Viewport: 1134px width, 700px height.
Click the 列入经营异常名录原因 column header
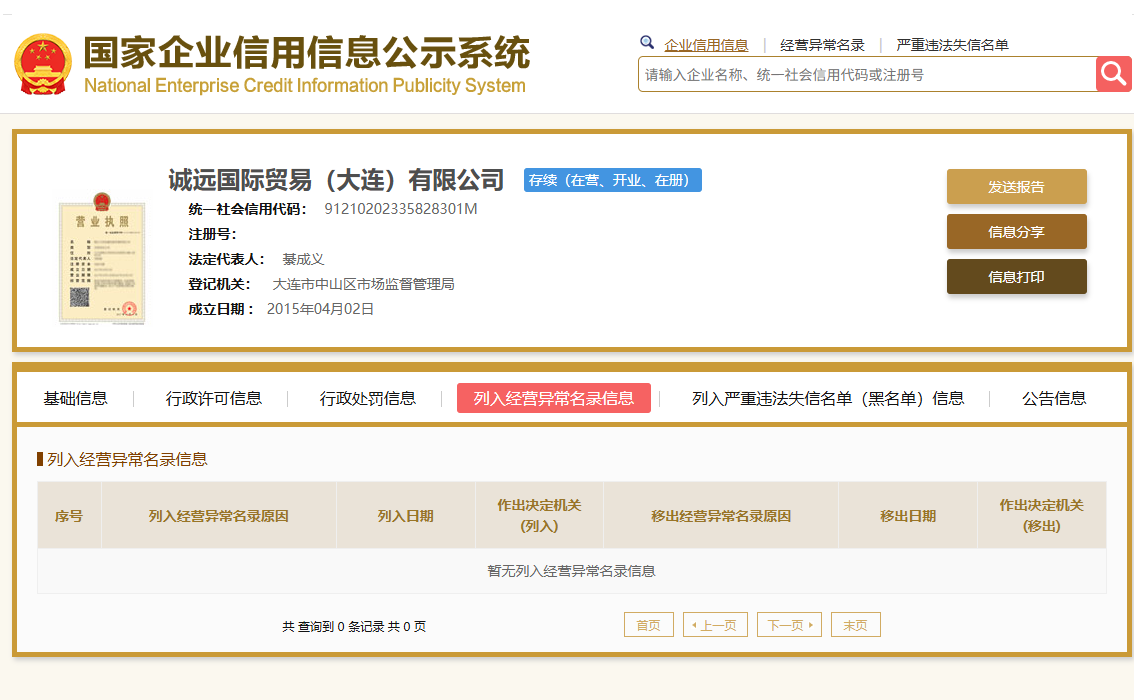point(218,516)
